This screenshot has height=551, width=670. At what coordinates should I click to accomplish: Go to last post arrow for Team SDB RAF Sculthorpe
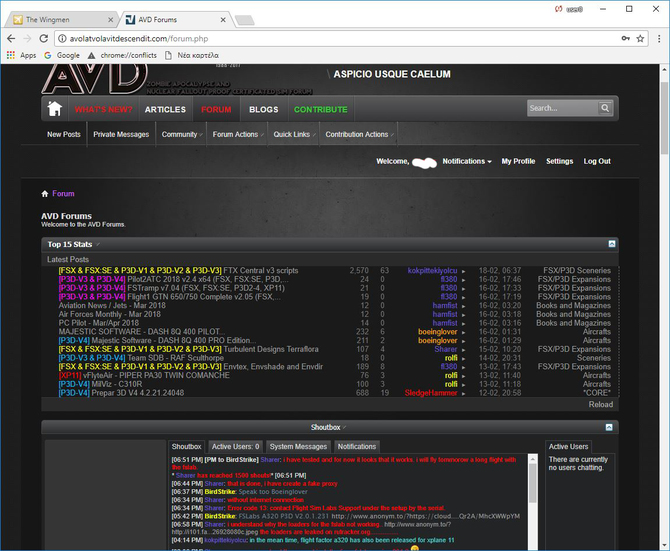(464, 358)
